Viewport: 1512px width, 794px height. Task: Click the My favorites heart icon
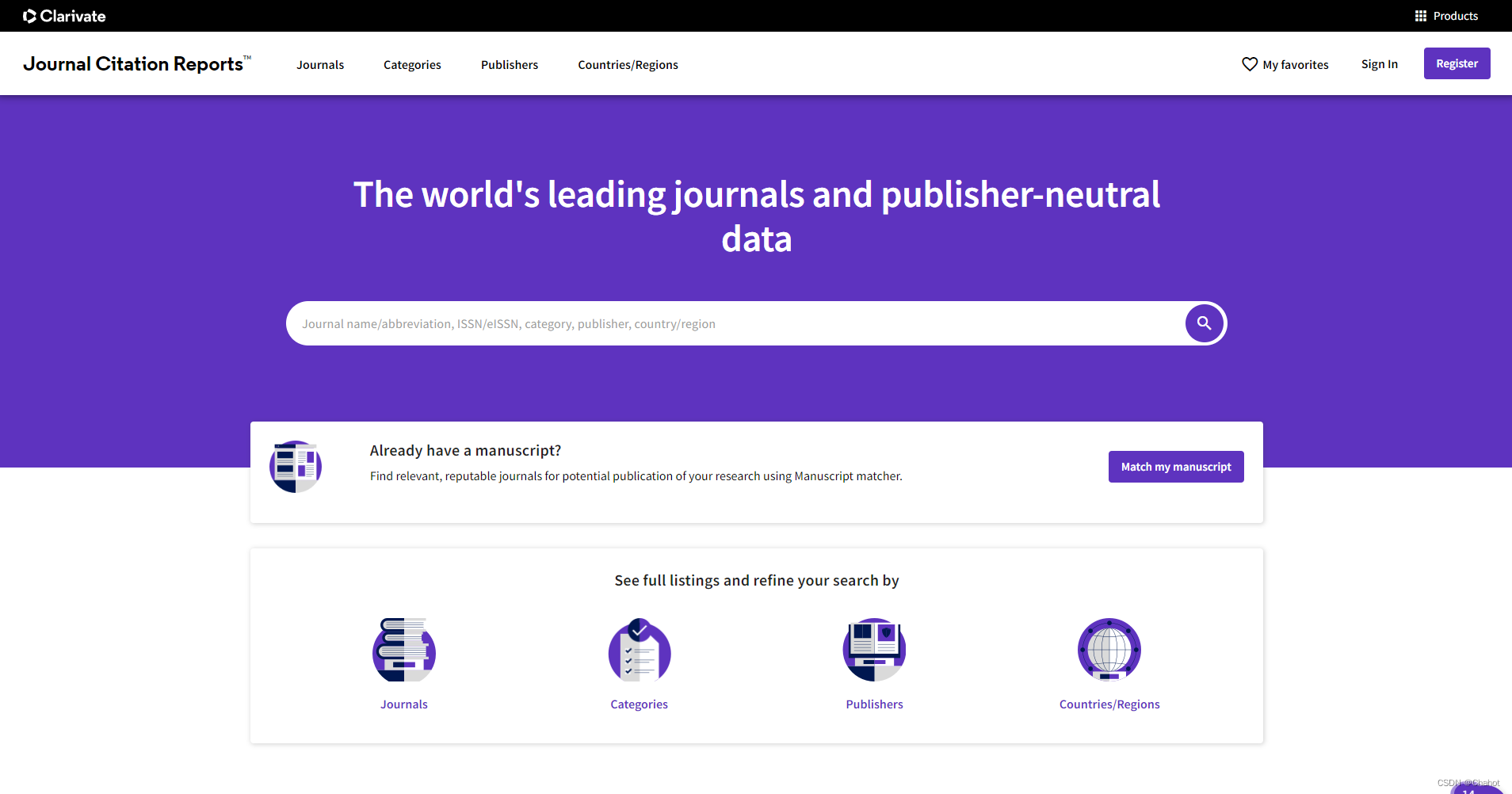tap(1250, 64)
